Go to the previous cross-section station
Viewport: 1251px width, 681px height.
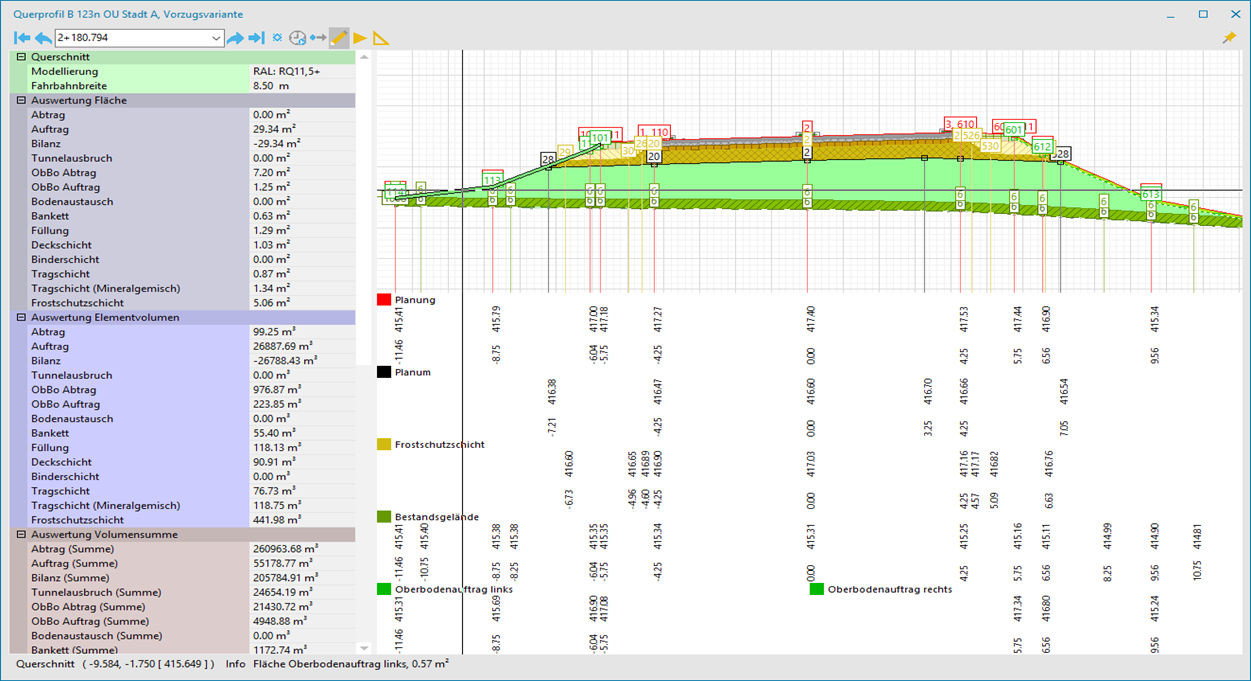point(43,38)
